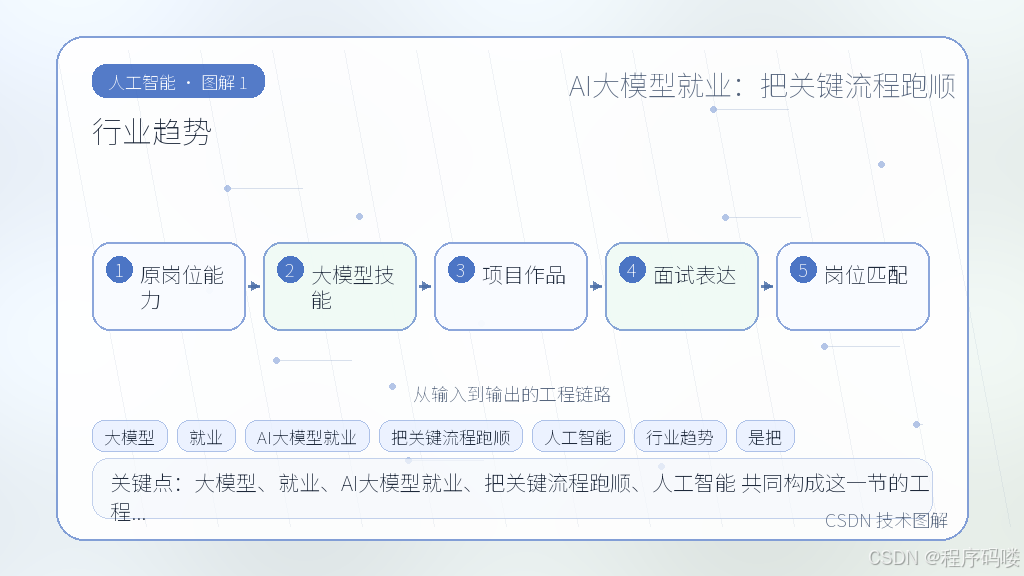1024x576 pixels.
Task: Click the arrow after 项目作品
Action: point(597,286)
